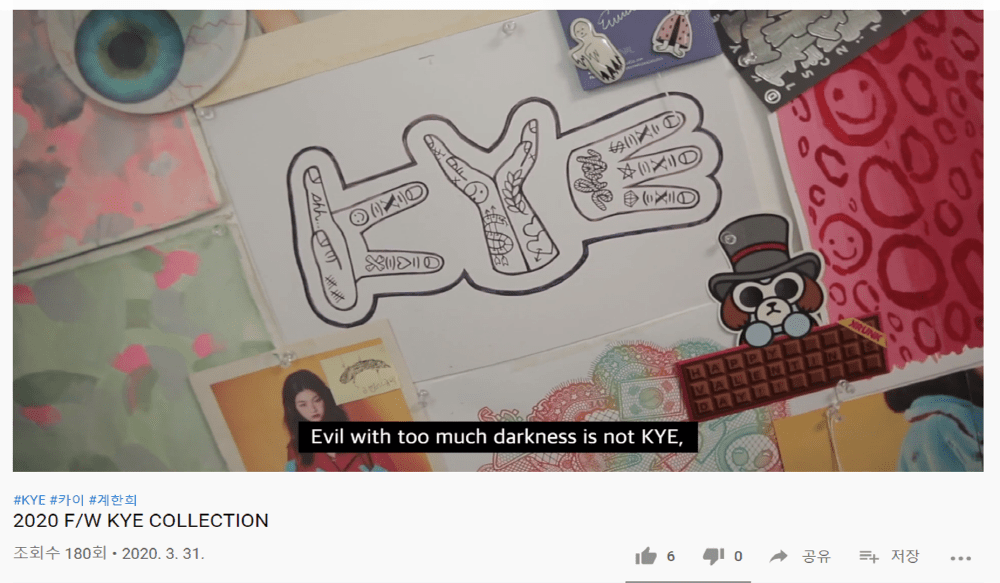Click the save-to-playlist icon
The image size is (1000, 583).
point(869,556)
